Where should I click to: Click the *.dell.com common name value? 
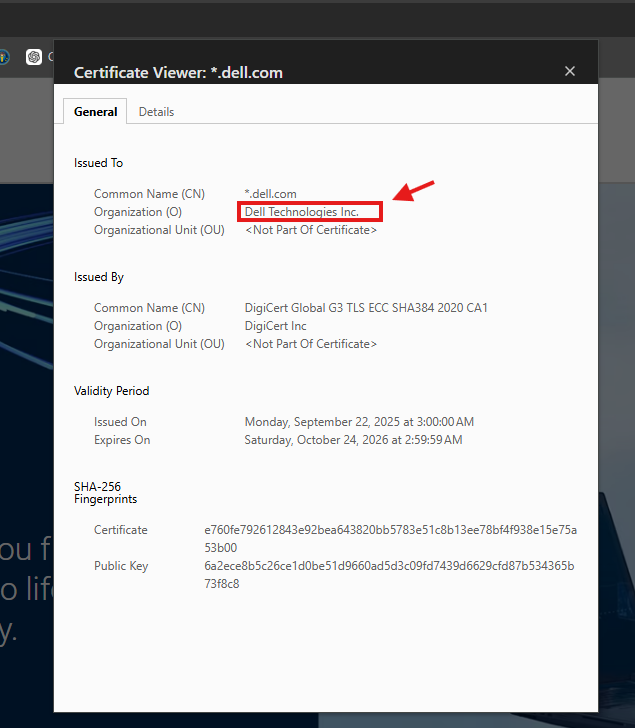click(270, 194)
